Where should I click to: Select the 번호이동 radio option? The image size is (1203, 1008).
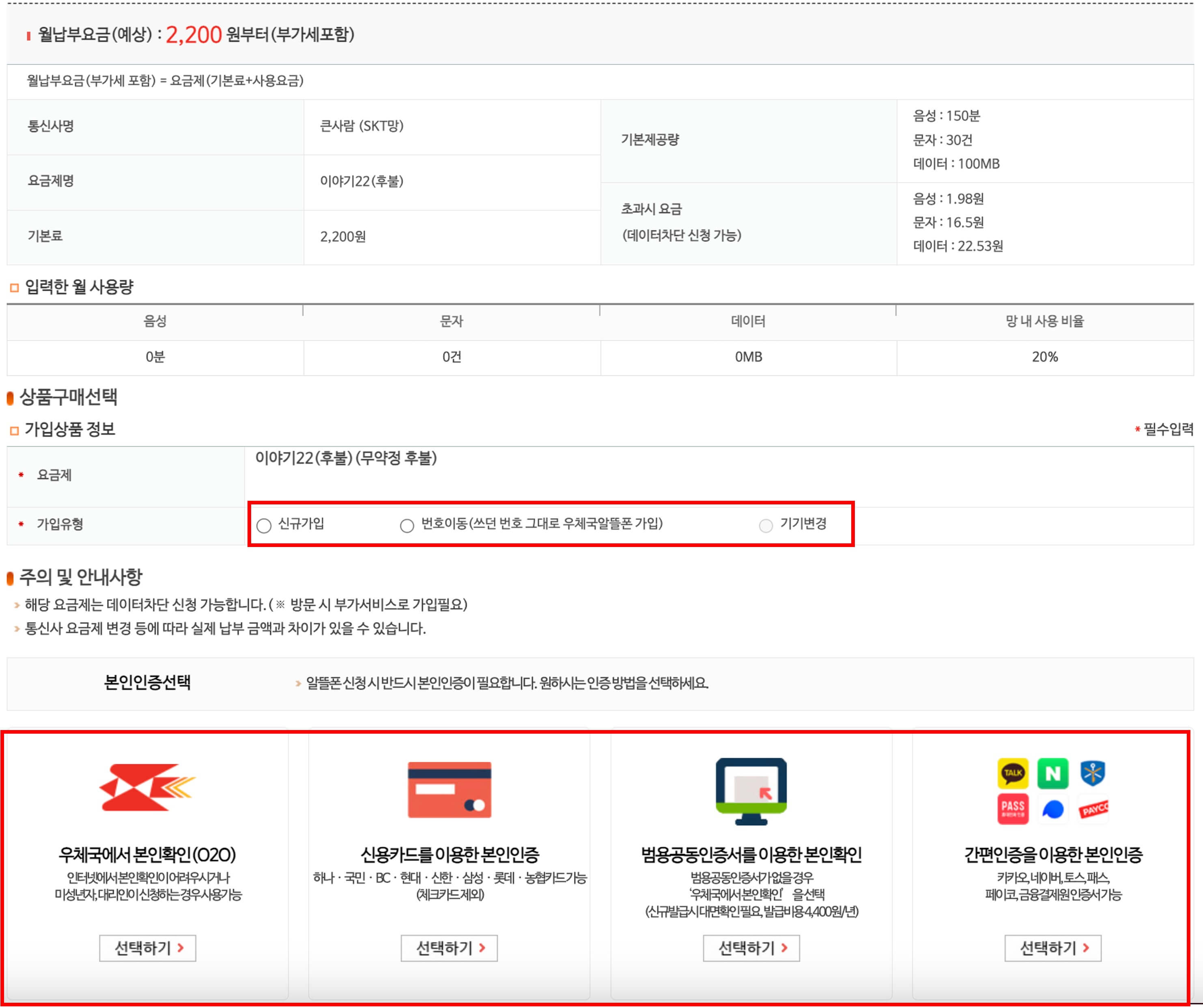point(407,526)
